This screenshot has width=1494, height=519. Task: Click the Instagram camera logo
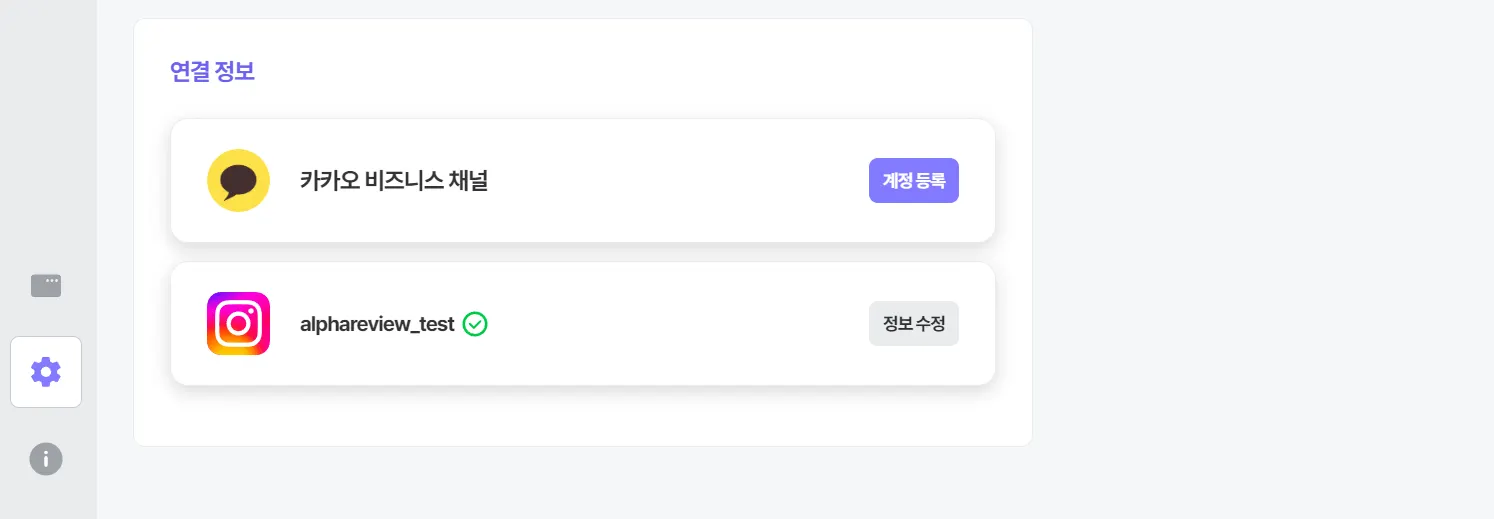pos(238,323)
